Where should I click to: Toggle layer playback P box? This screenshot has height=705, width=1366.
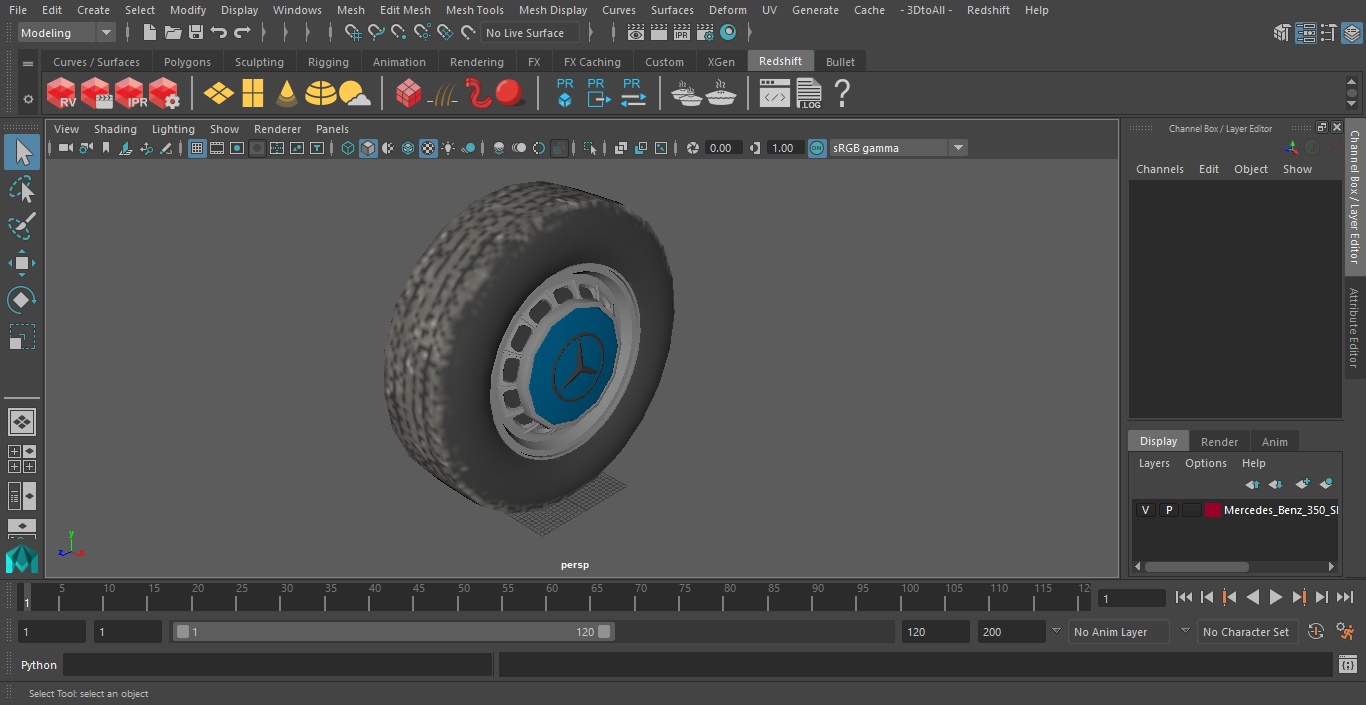(1168, 510)
